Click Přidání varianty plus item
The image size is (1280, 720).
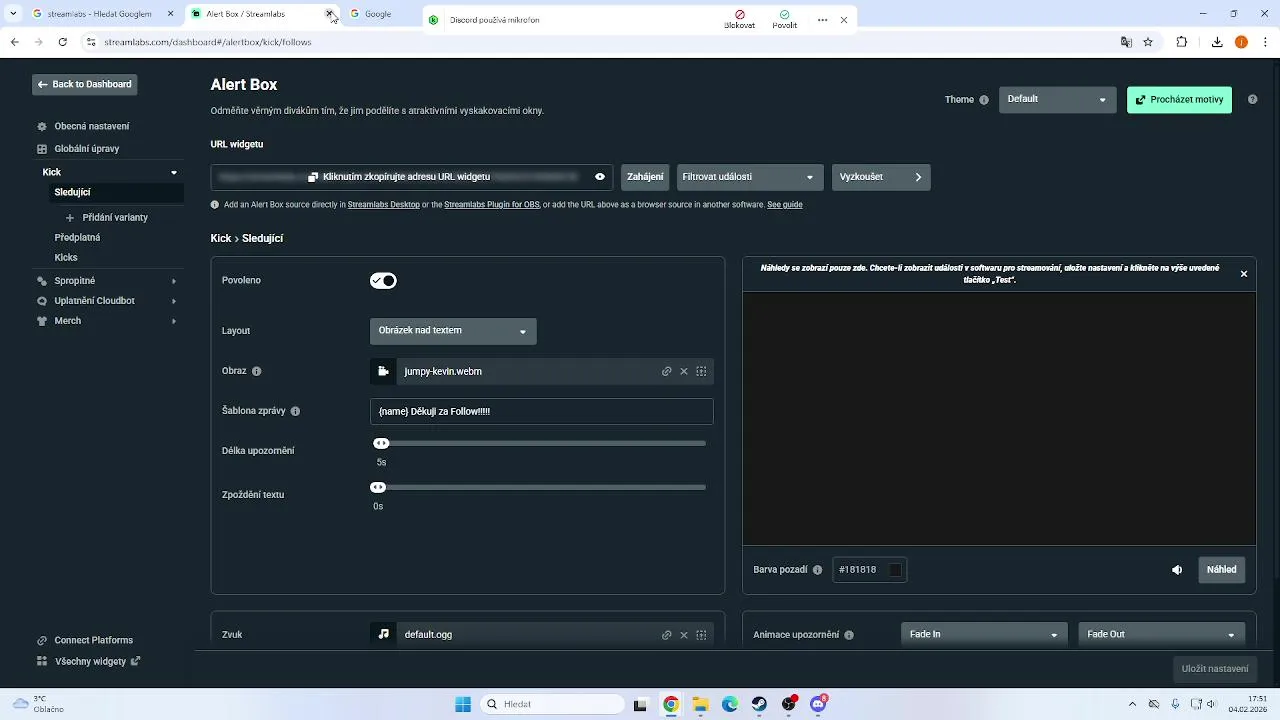point(107,218)
